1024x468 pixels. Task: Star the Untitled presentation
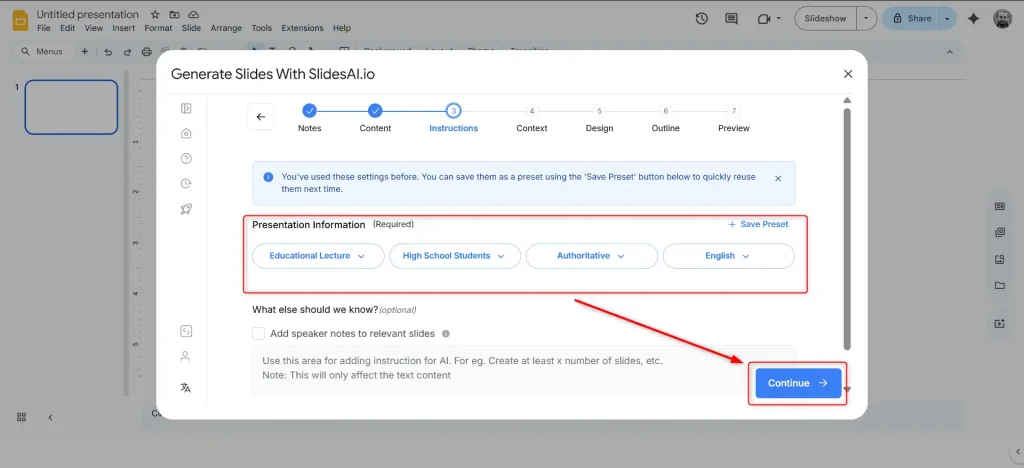coord(155,14)
